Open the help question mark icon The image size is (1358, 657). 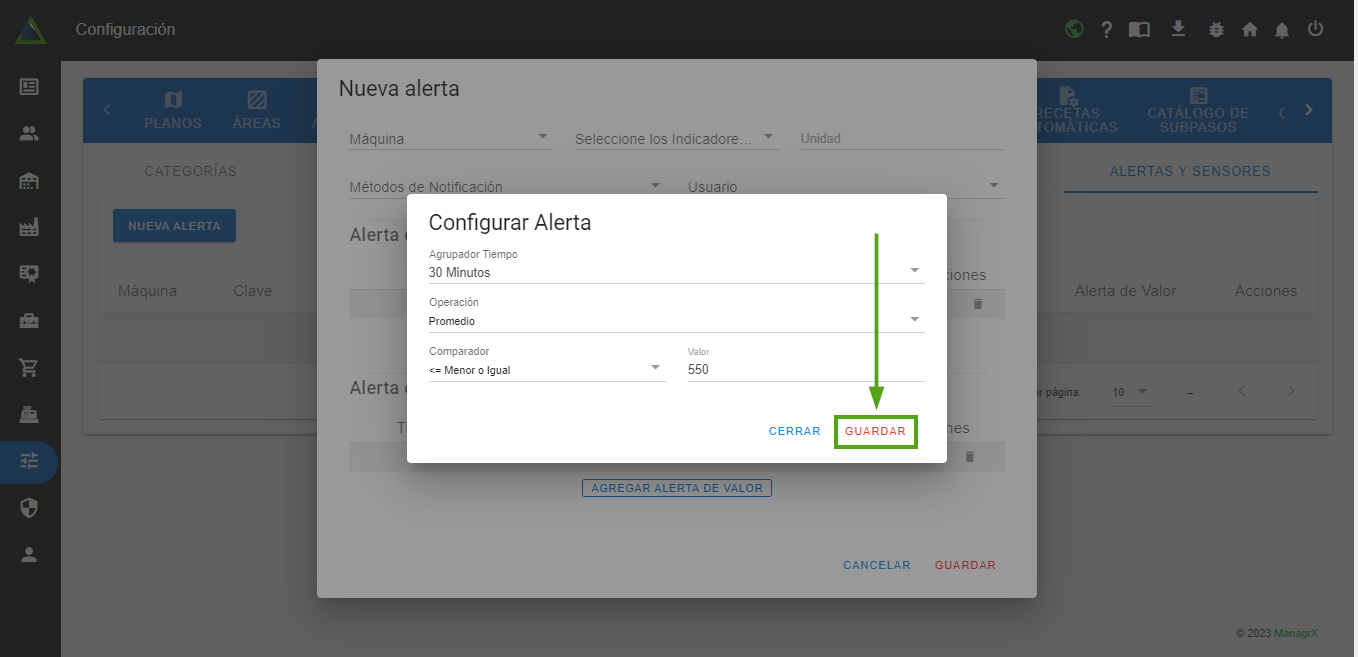point(1107,30)
